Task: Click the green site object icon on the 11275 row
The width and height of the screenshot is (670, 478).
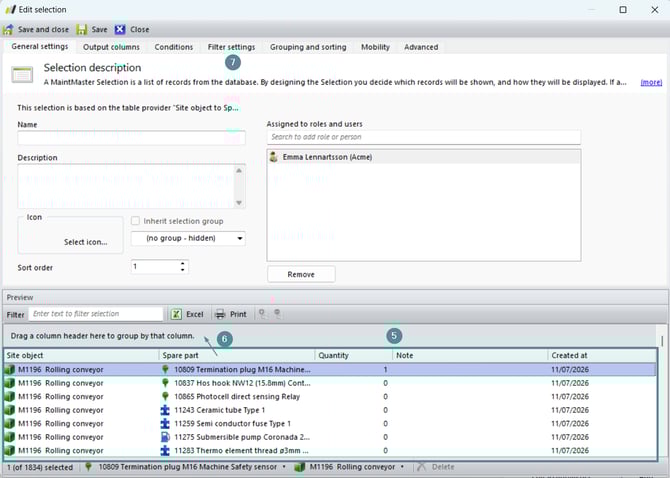Action: (9, 437)
